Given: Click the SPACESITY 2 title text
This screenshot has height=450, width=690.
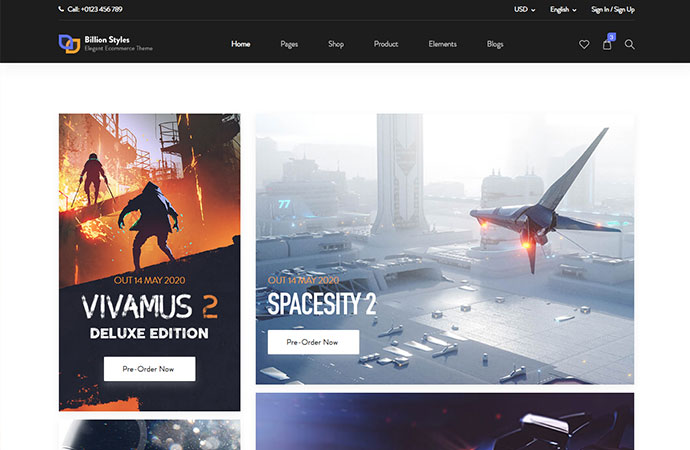Looking at the screenshot, I should pos(322,304).
